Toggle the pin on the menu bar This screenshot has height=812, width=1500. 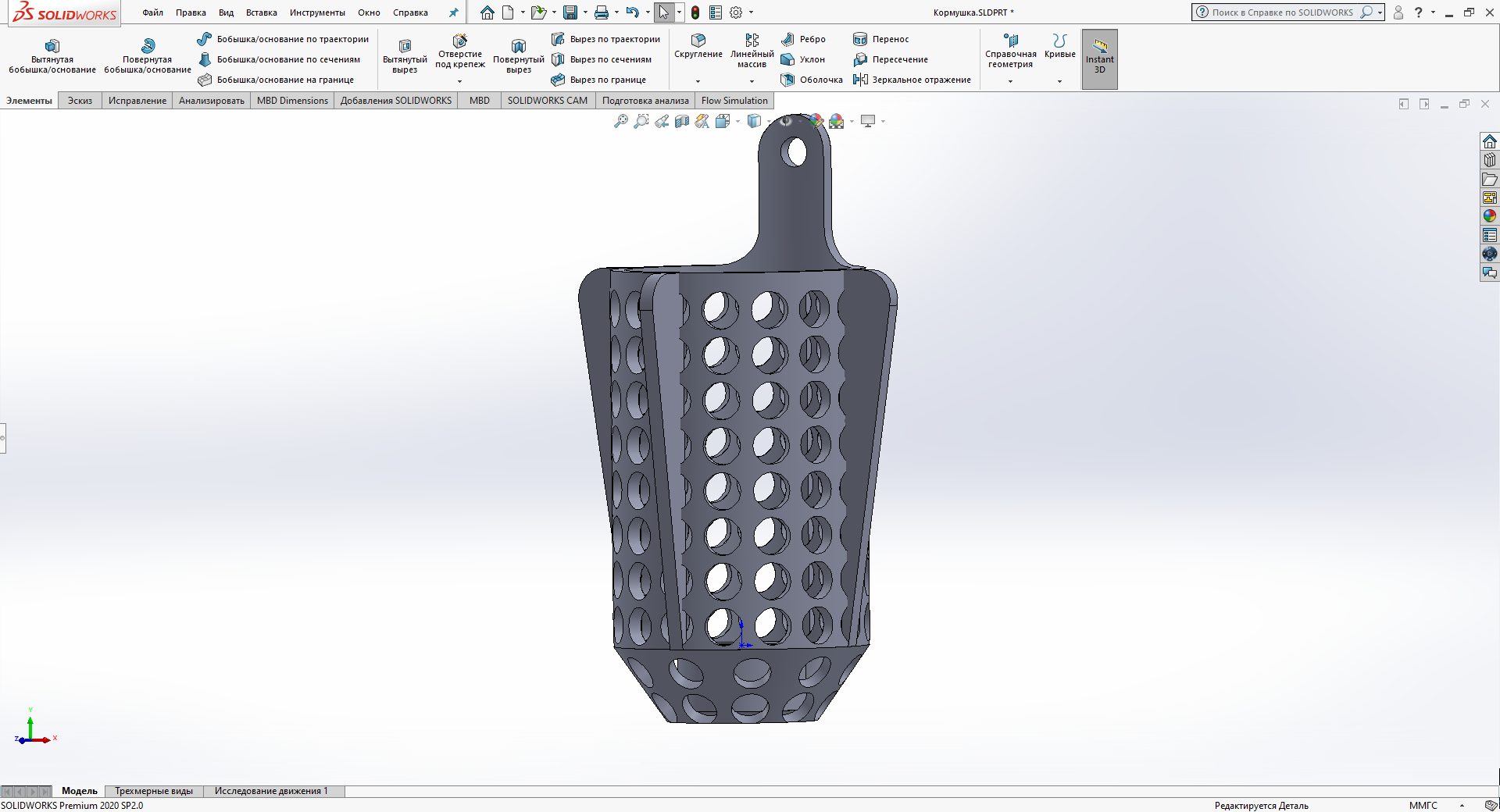pyautogui.click(x=453, y=12)
